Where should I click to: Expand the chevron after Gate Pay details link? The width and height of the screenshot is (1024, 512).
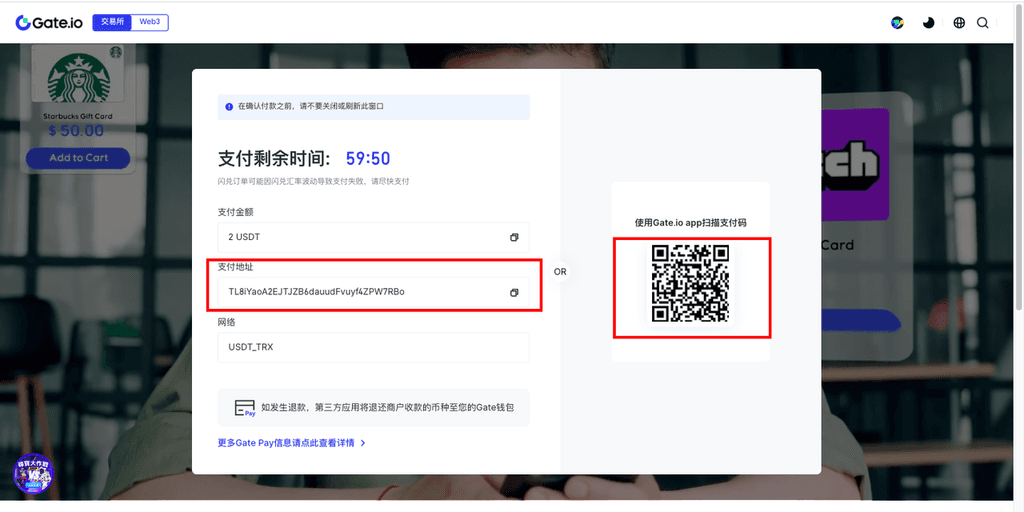coord(363,442)
